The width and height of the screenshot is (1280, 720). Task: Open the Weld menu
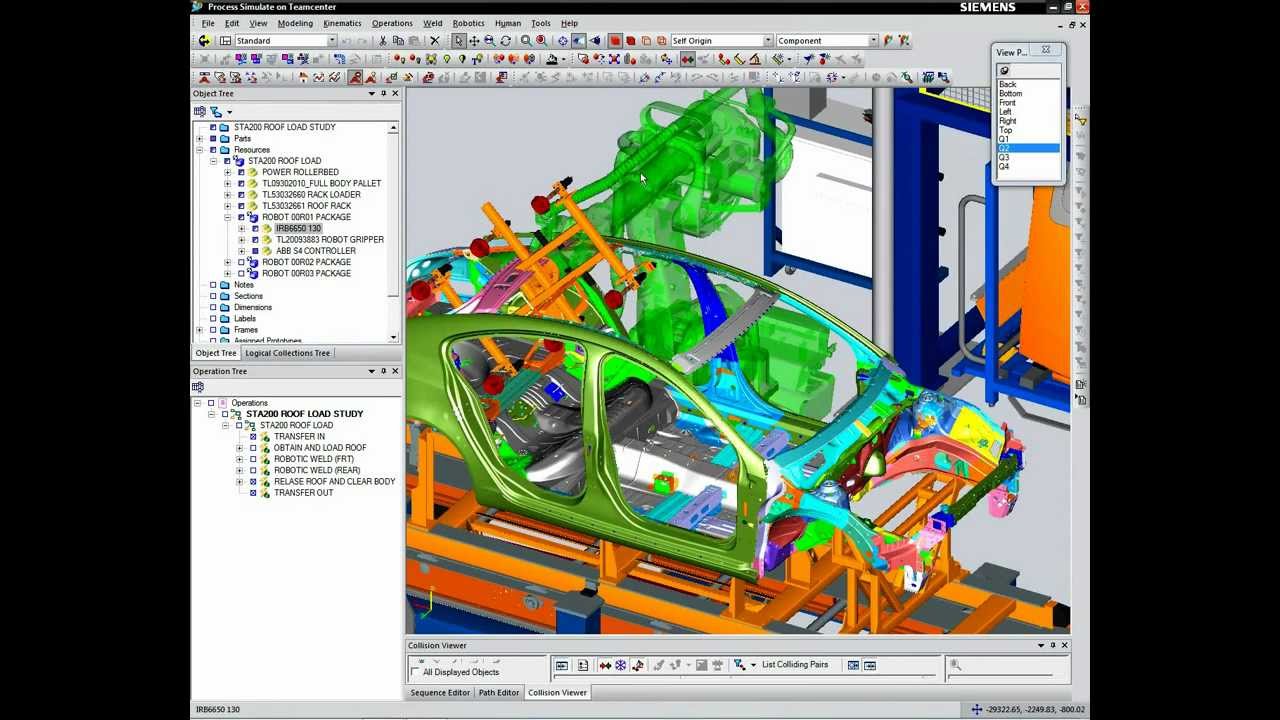click(x=432, y=23)
